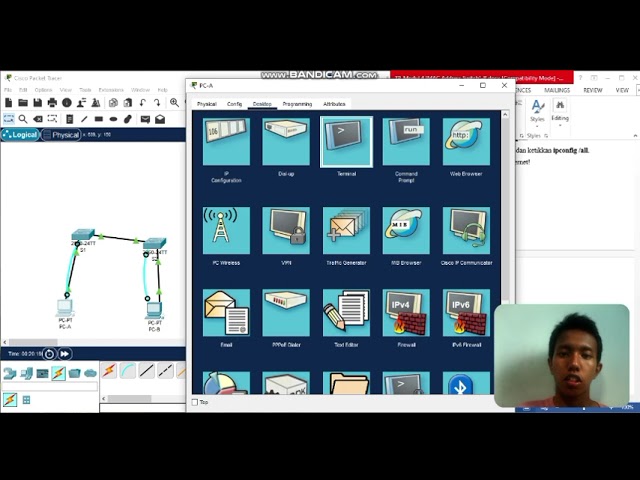
Task: Click the Add Complex PDU open envelope icon
Action: [x=160, y=119]
